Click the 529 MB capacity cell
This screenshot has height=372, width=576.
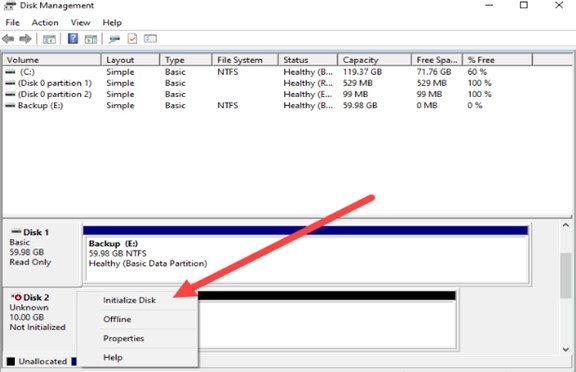(357, 83)
